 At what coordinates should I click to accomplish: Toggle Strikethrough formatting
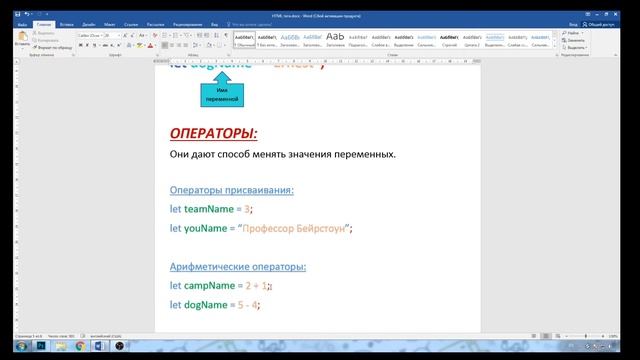point(105,45)
